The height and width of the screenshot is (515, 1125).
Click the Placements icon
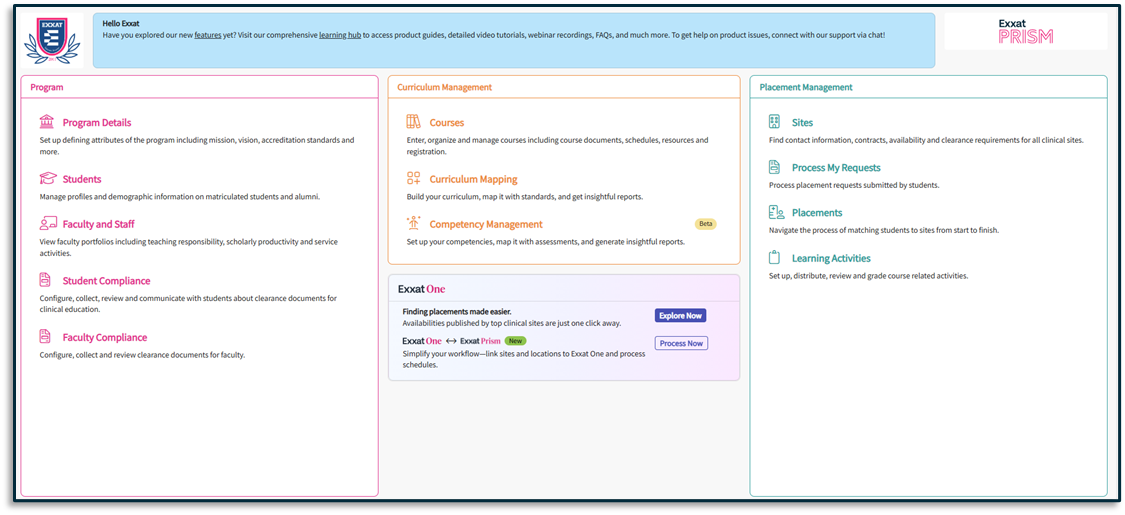(776, 212)
